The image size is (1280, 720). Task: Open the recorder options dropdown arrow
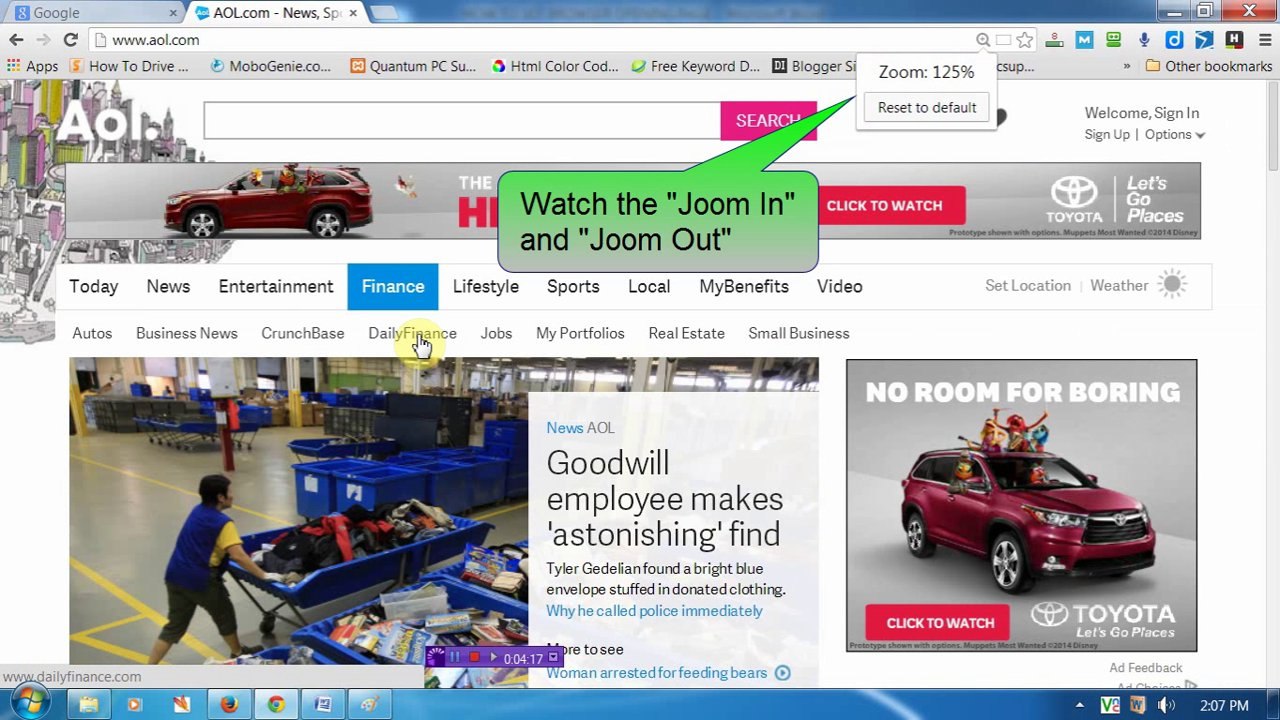(553, 658)
